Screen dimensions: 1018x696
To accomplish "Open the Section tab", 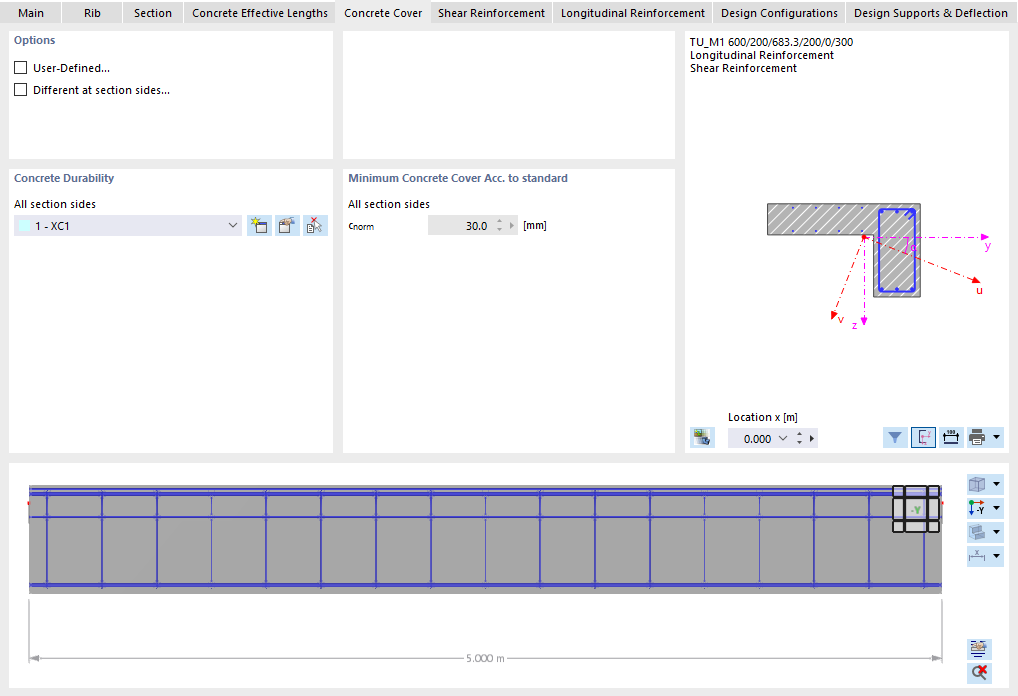I will tap(153, 12).
